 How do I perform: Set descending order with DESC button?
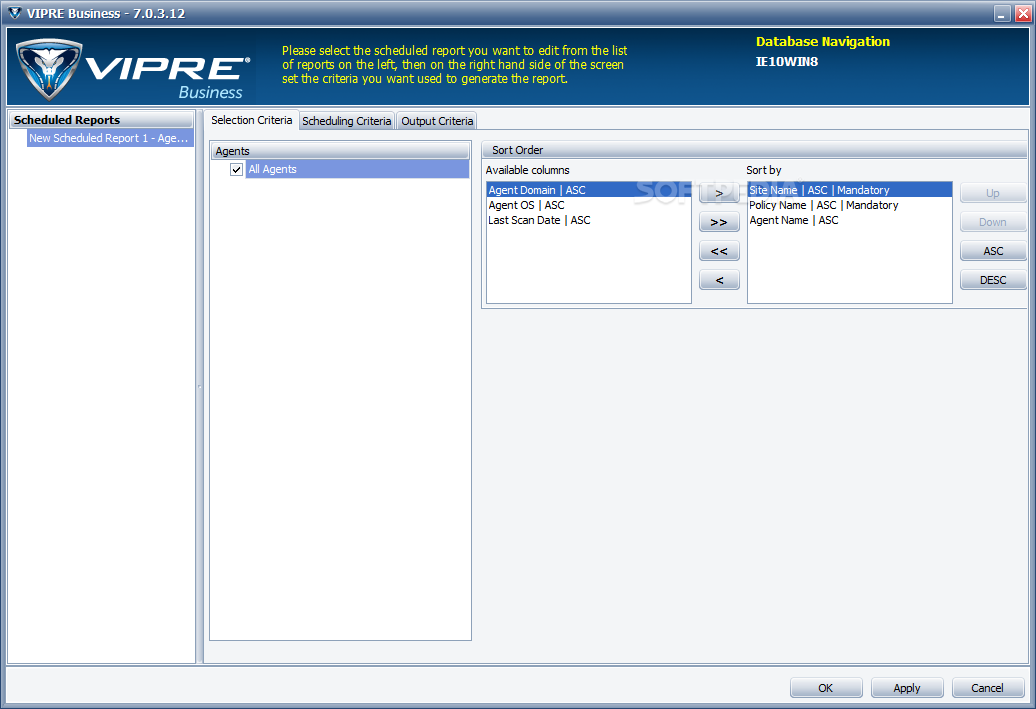coord(993,280)
